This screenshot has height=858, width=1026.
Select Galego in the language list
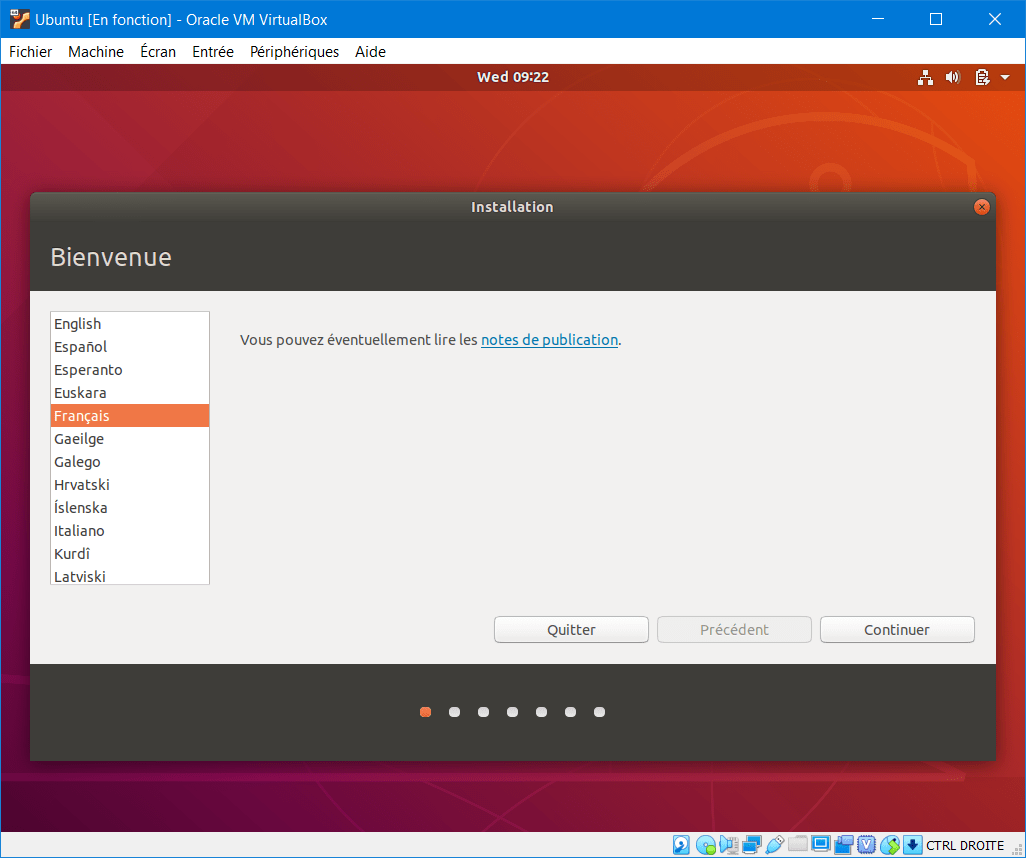pyautogui.click(x=130, y=461)
